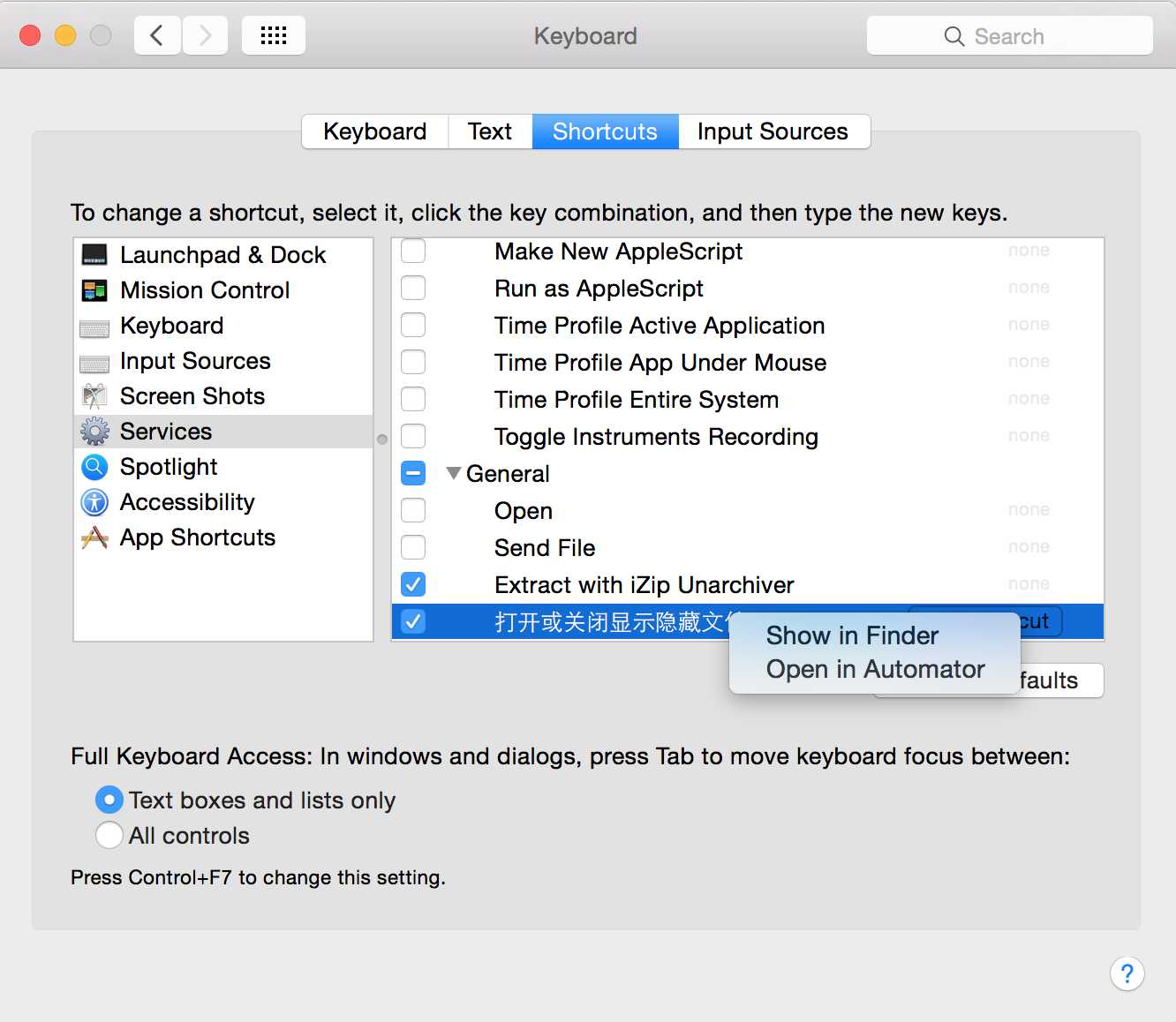The height and width of the screenshot is (1022, 1176).
Task: Select Time Profile App Under Mouse row
Action: [747, 362]
